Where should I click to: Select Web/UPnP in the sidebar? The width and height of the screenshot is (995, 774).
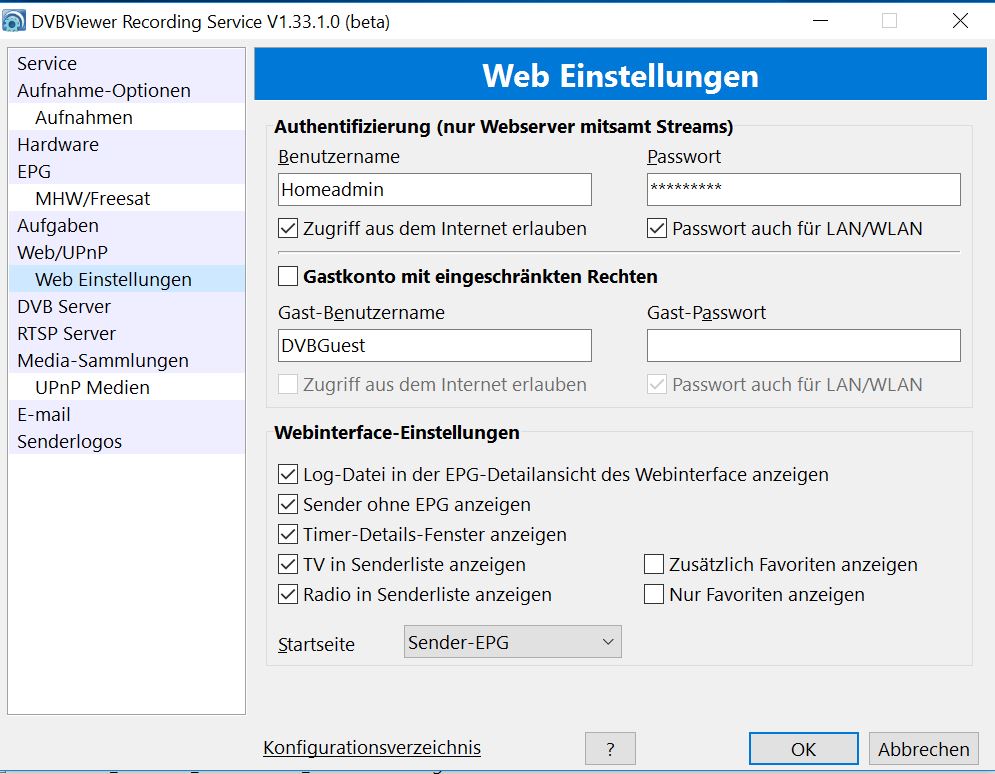(x=127, y=253)
